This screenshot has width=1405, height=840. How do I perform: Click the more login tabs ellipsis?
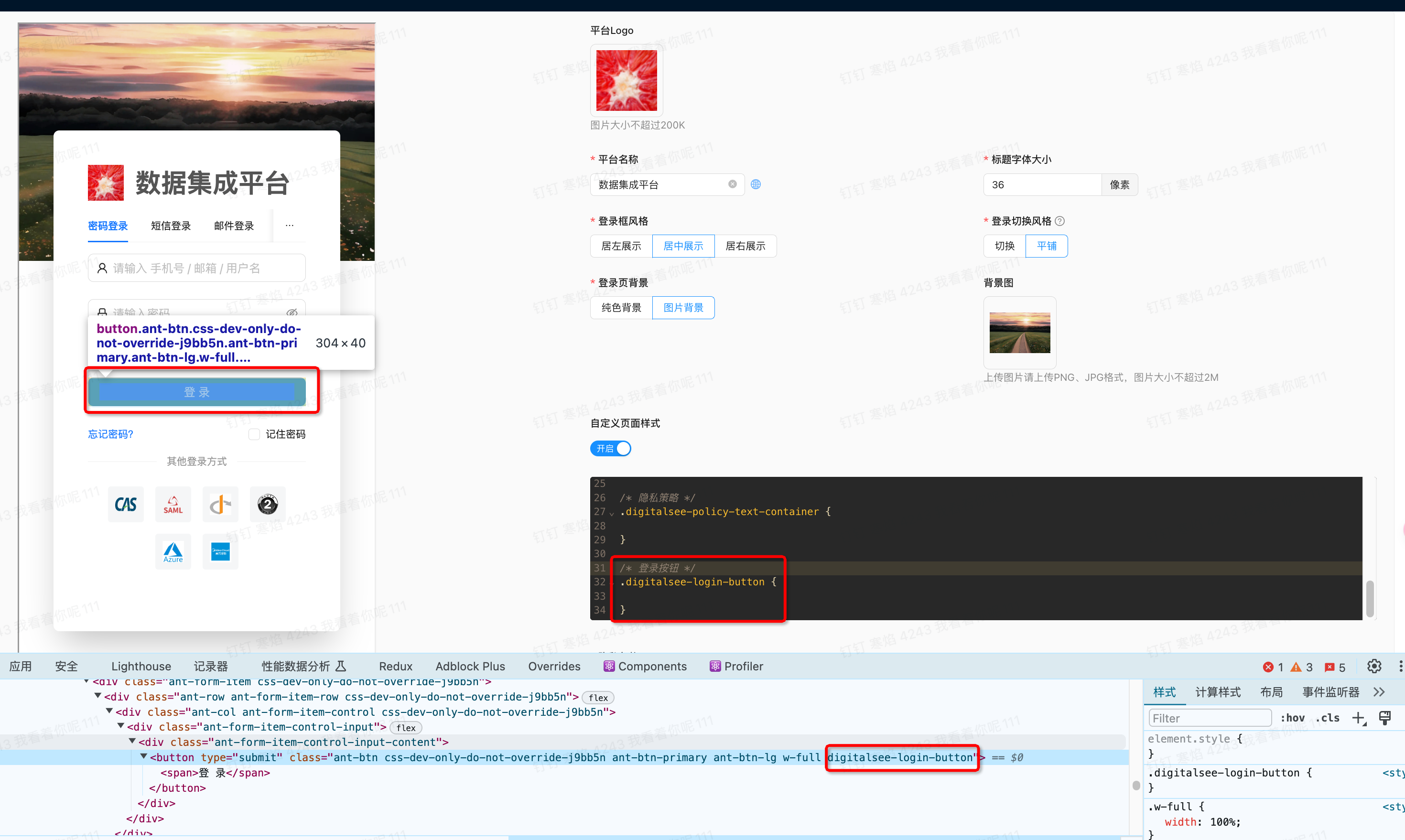pyautogui.click(x=290, y=226)
